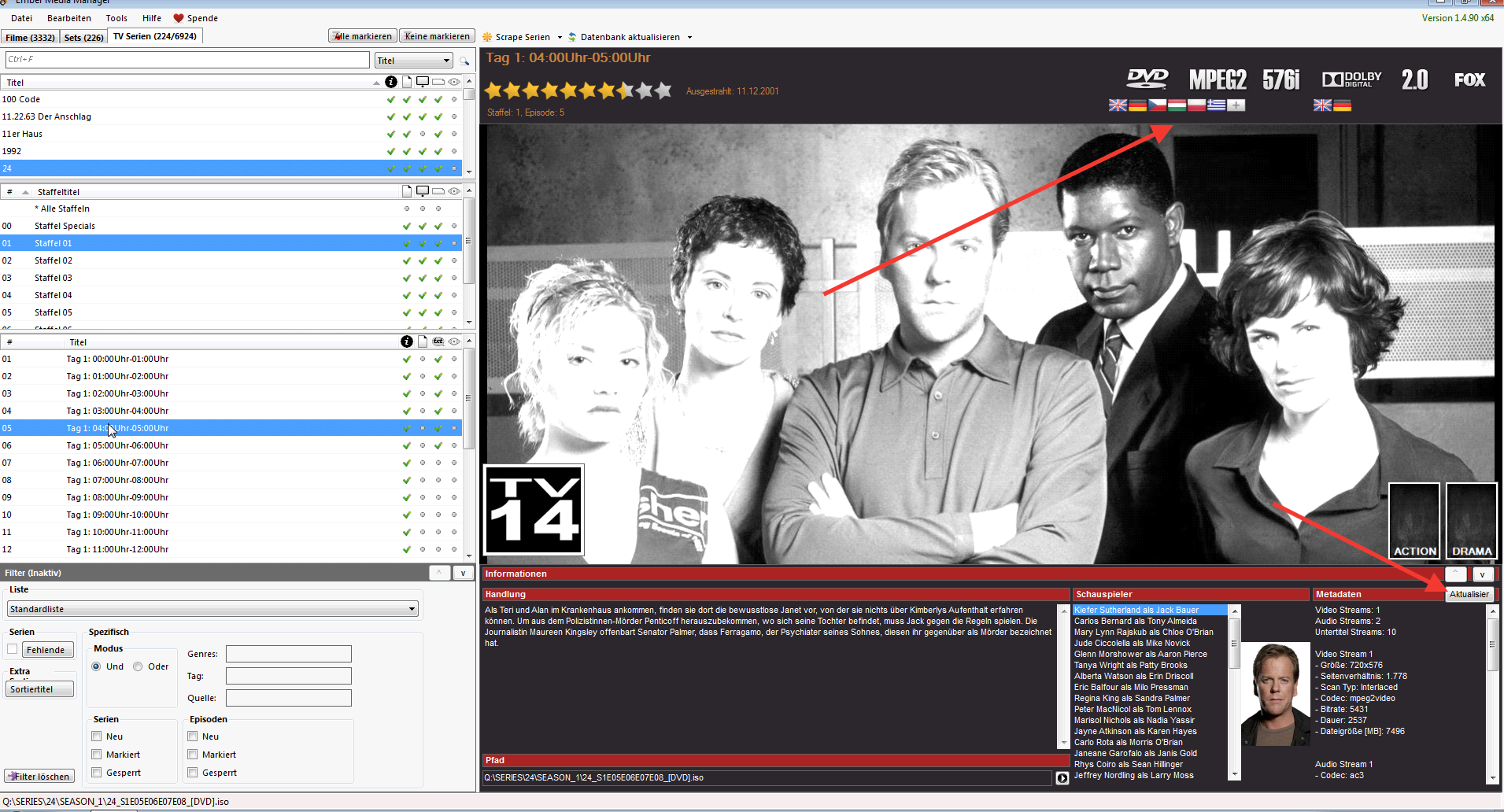
Task: Click fanart monitor icon in season list header
Action: (423, 191)
